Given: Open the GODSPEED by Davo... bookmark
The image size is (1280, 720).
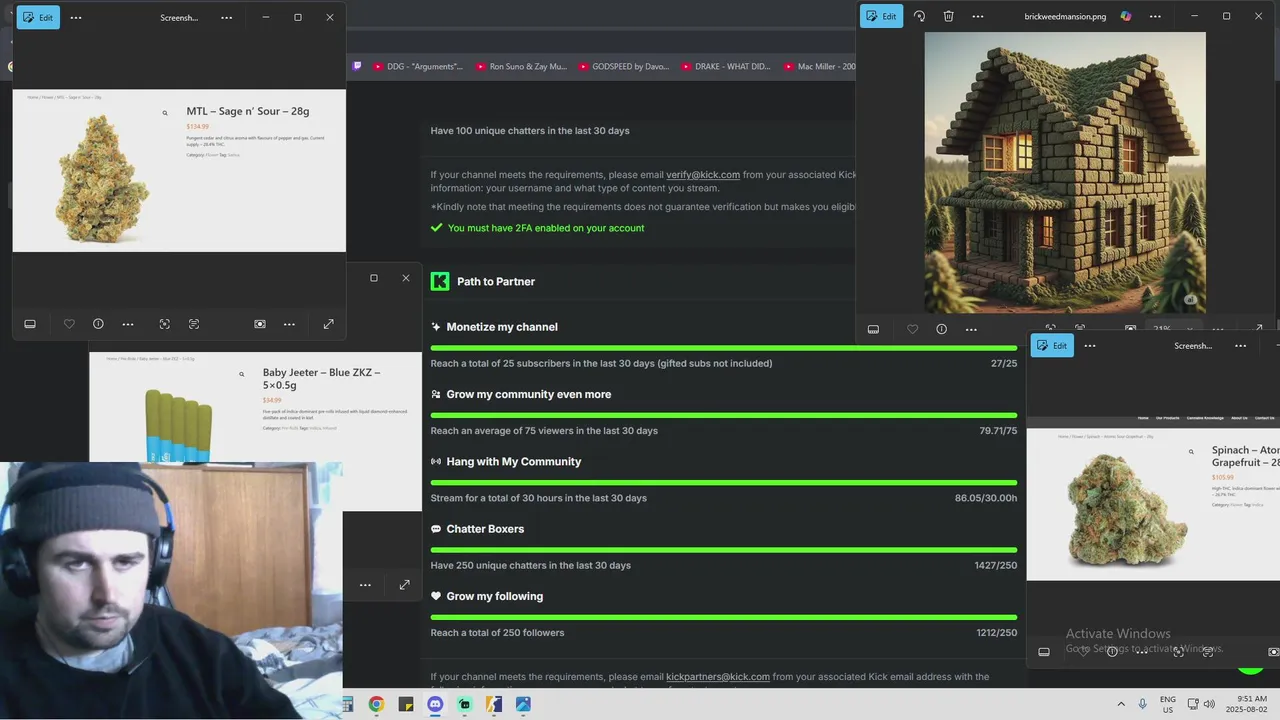Looking at the screenshot, I should (623, 66).
